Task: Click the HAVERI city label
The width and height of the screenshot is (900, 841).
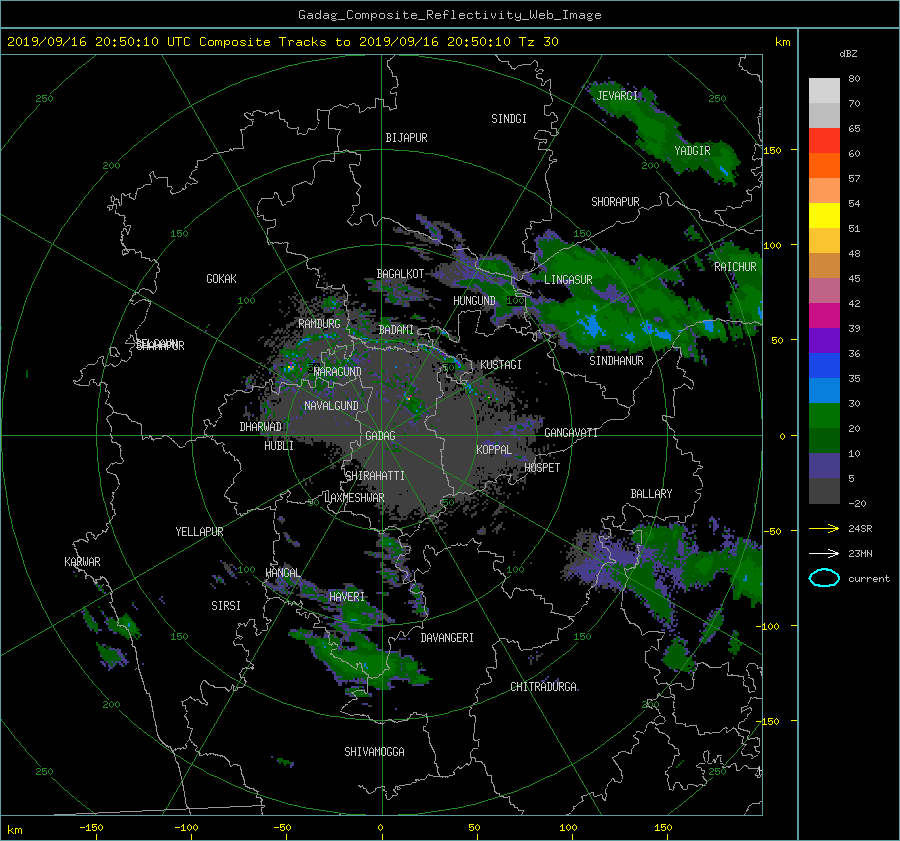Action: 347,597
